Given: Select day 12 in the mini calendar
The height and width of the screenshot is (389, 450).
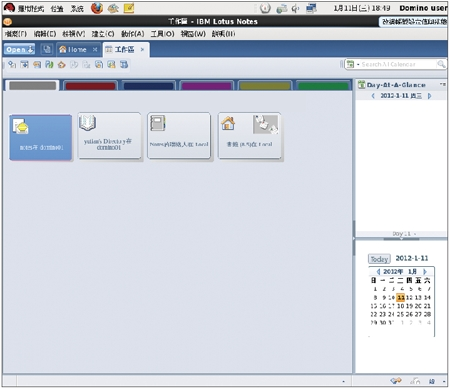Looking at the screenshot, I should pyautogui.click(x=409, y=297).
